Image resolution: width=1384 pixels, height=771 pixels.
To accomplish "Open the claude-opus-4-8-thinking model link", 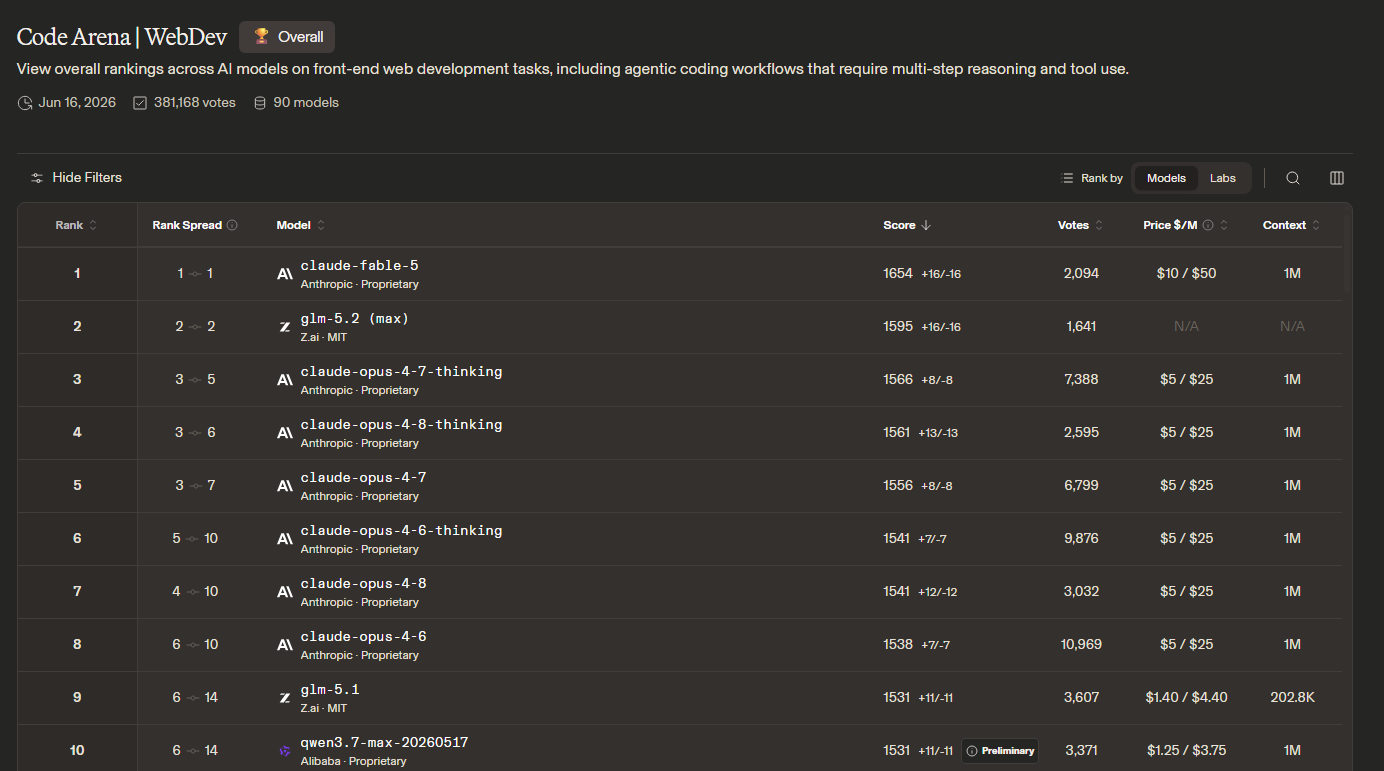I will (x=402, y=425).
